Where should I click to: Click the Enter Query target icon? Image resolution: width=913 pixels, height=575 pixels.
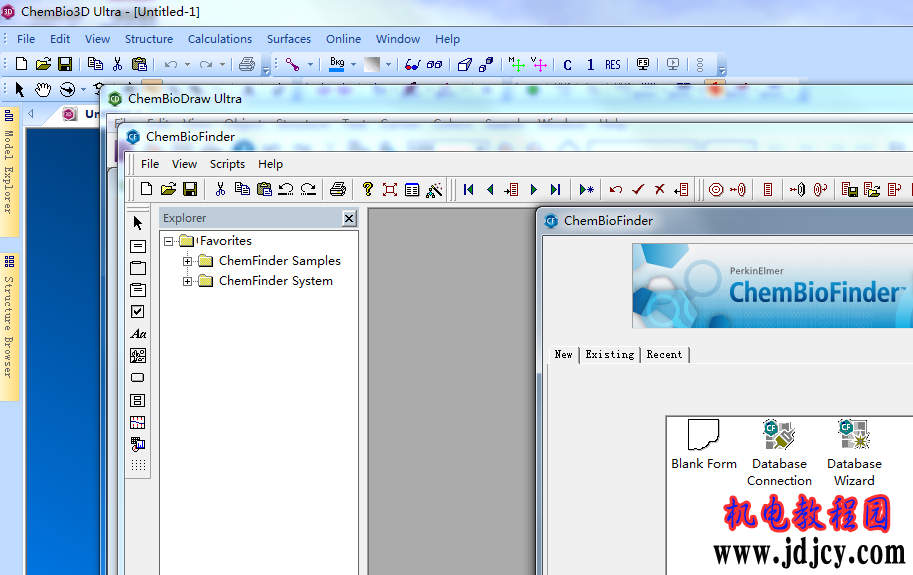click(x=716, y=190)
